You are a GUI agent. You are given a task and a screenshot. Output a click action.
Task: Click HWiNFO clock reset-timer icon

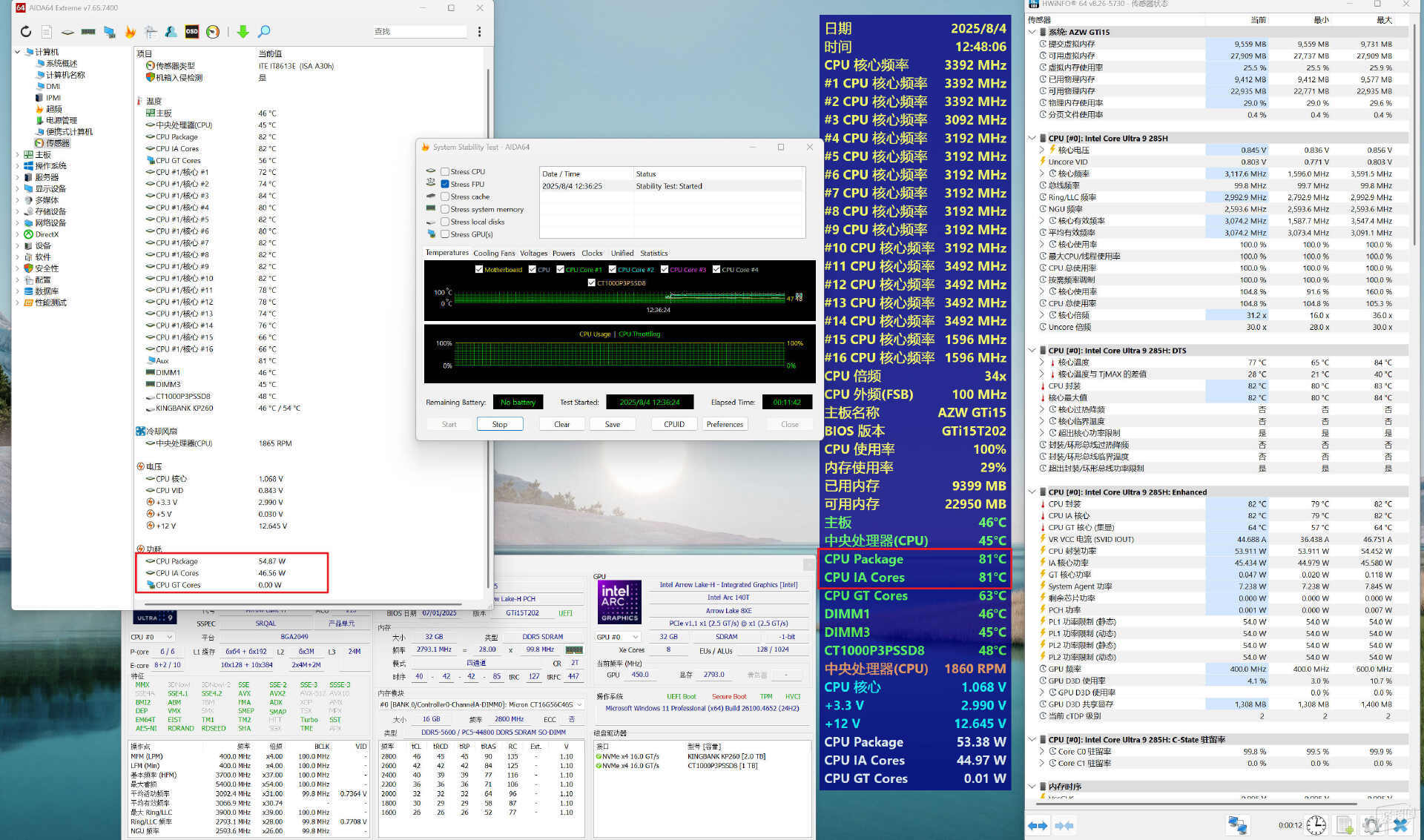1316,824
